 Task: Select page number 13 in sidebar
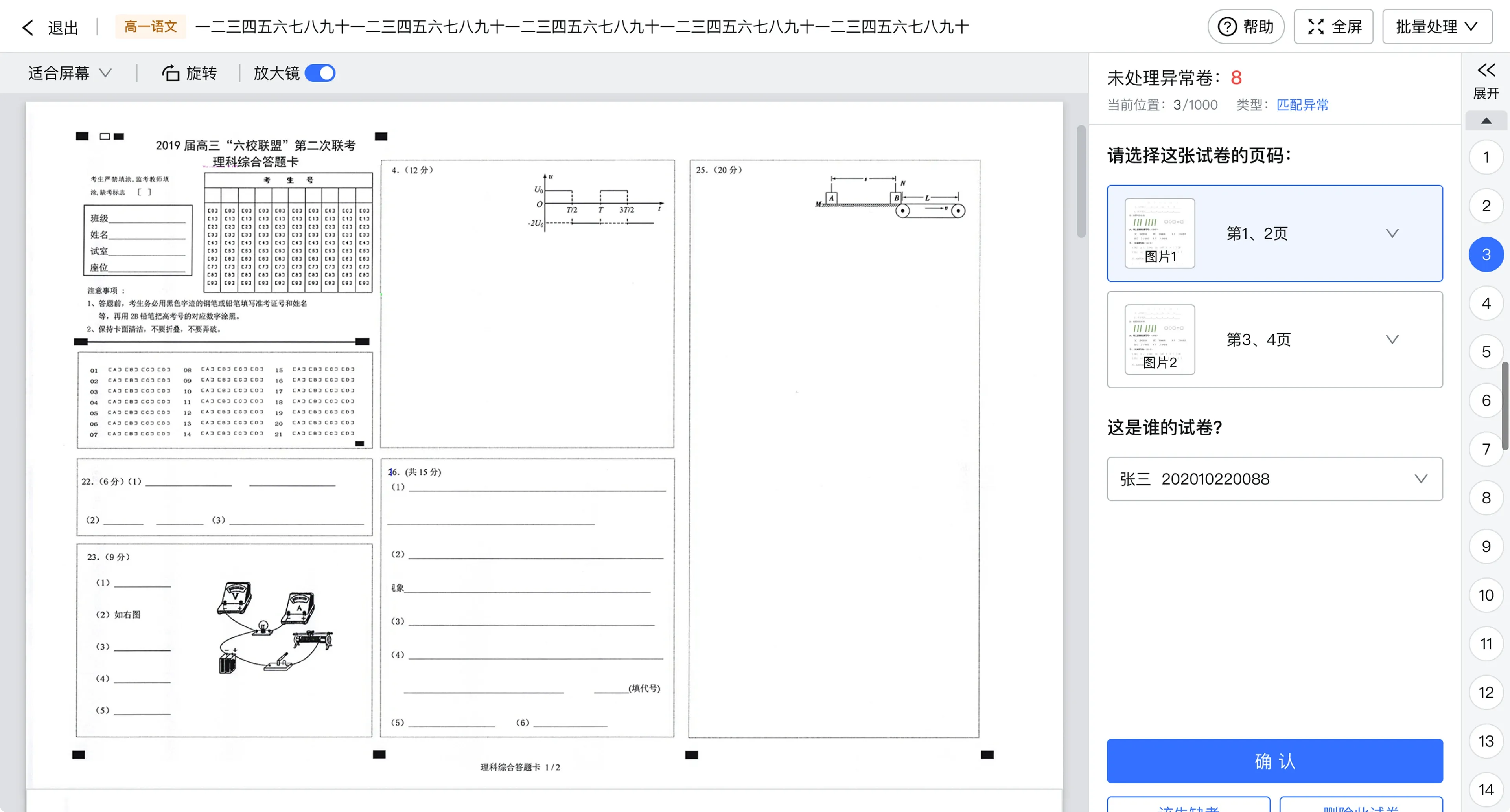[1486, 740]
